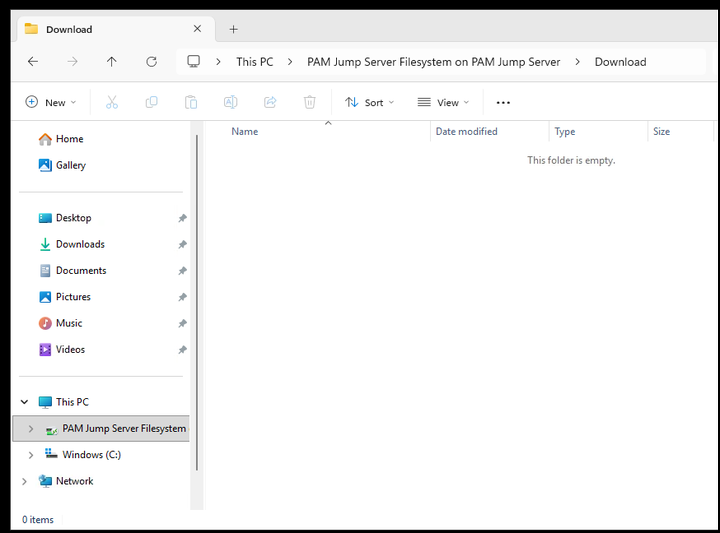Select Windows (C:) in the navigation tree
The image size is (720, 533).
click(x=83, y=454)
